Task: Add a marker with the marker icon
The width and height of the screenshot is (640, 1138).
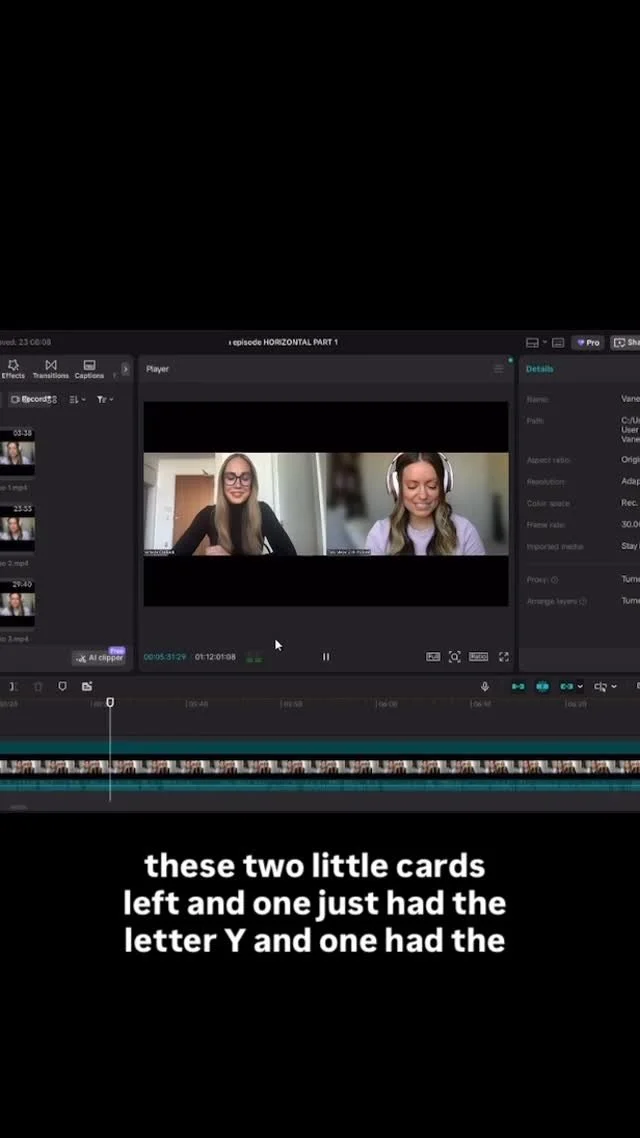Action: (62, 687)
